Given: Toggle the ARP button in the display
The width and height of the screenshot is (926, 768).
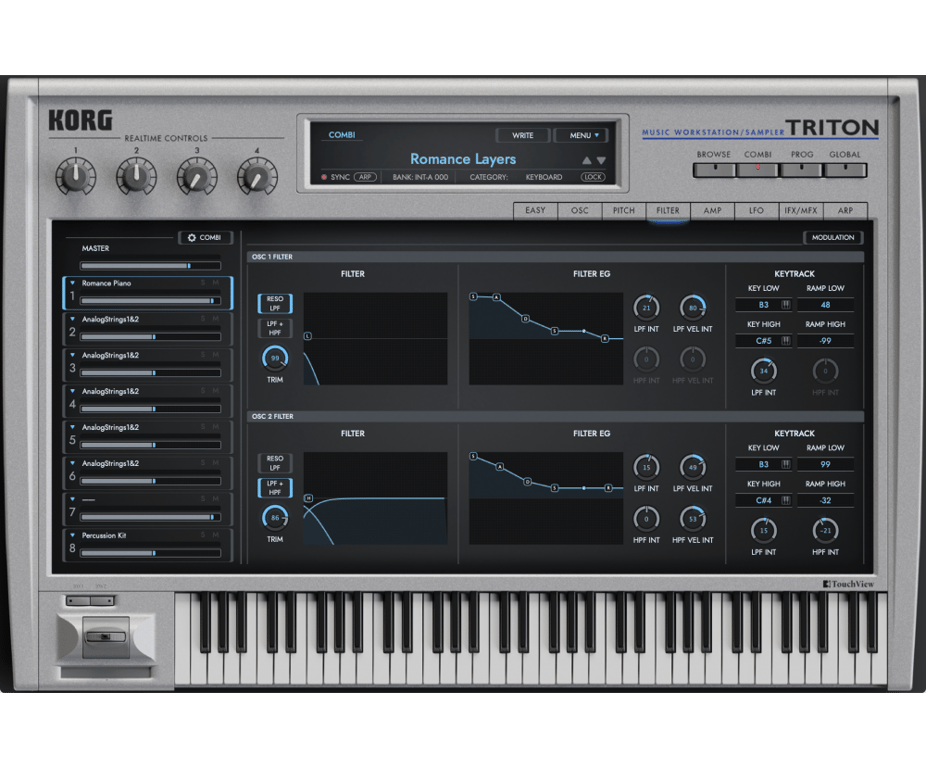Looking at the screenshot, I should tap(365, 177).
